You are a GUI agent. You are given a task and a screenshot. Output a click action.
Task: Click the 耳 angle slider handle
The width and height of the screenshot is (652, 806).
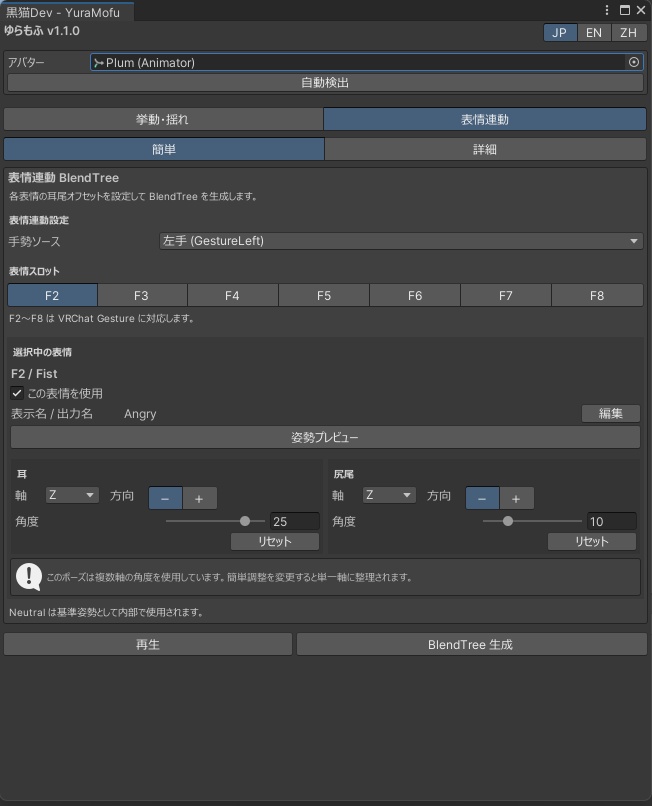[x=245, y=521]
